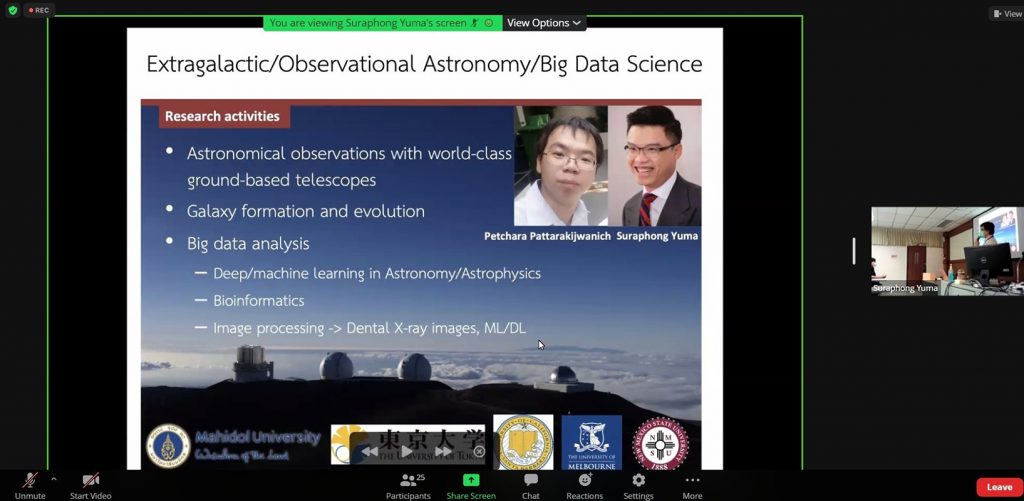Click the fast-forward button on overlay
Screen dimensions: 1024x501
[443, 451]
